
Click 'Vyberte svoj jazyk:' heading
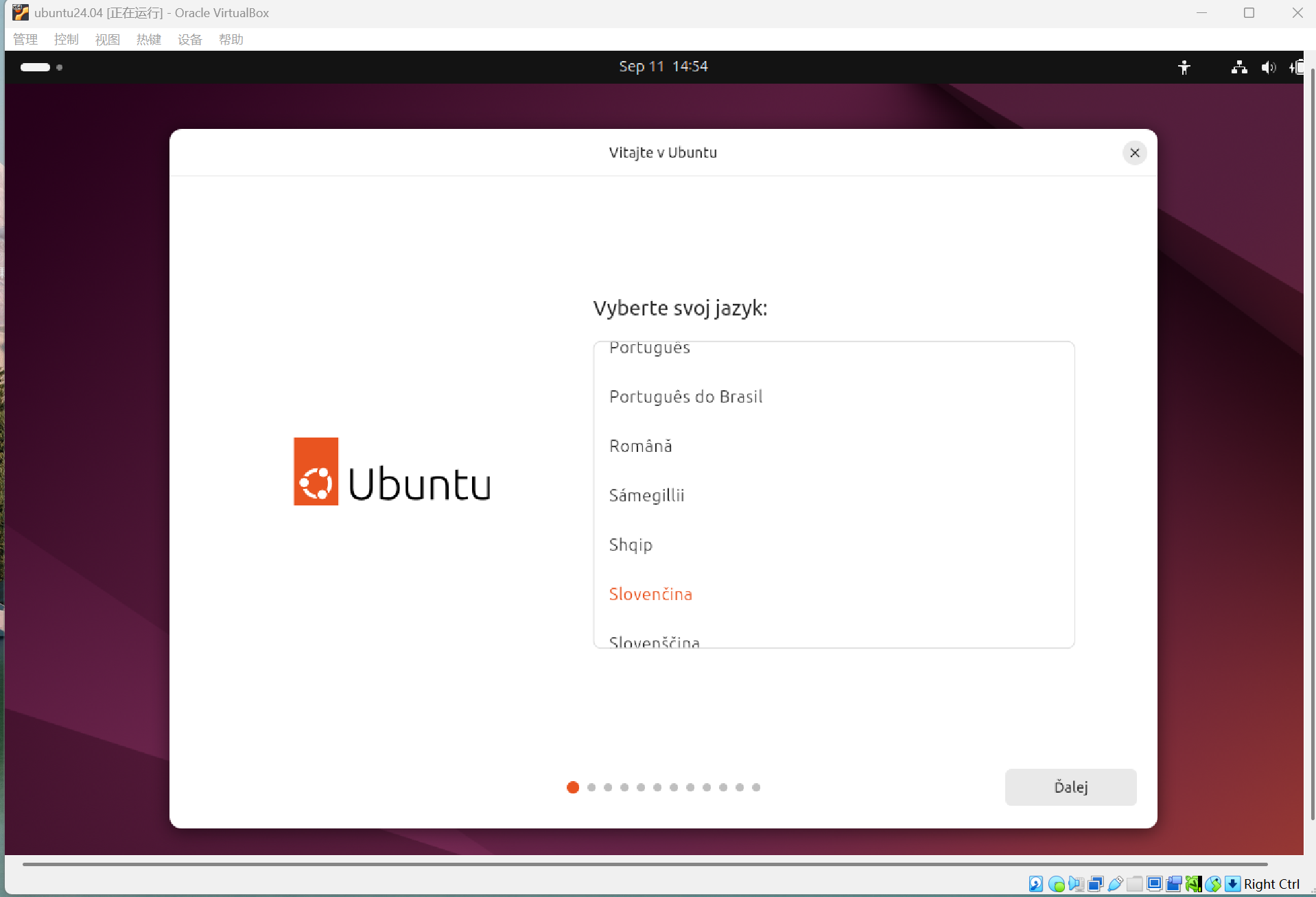tap(680, 308)
